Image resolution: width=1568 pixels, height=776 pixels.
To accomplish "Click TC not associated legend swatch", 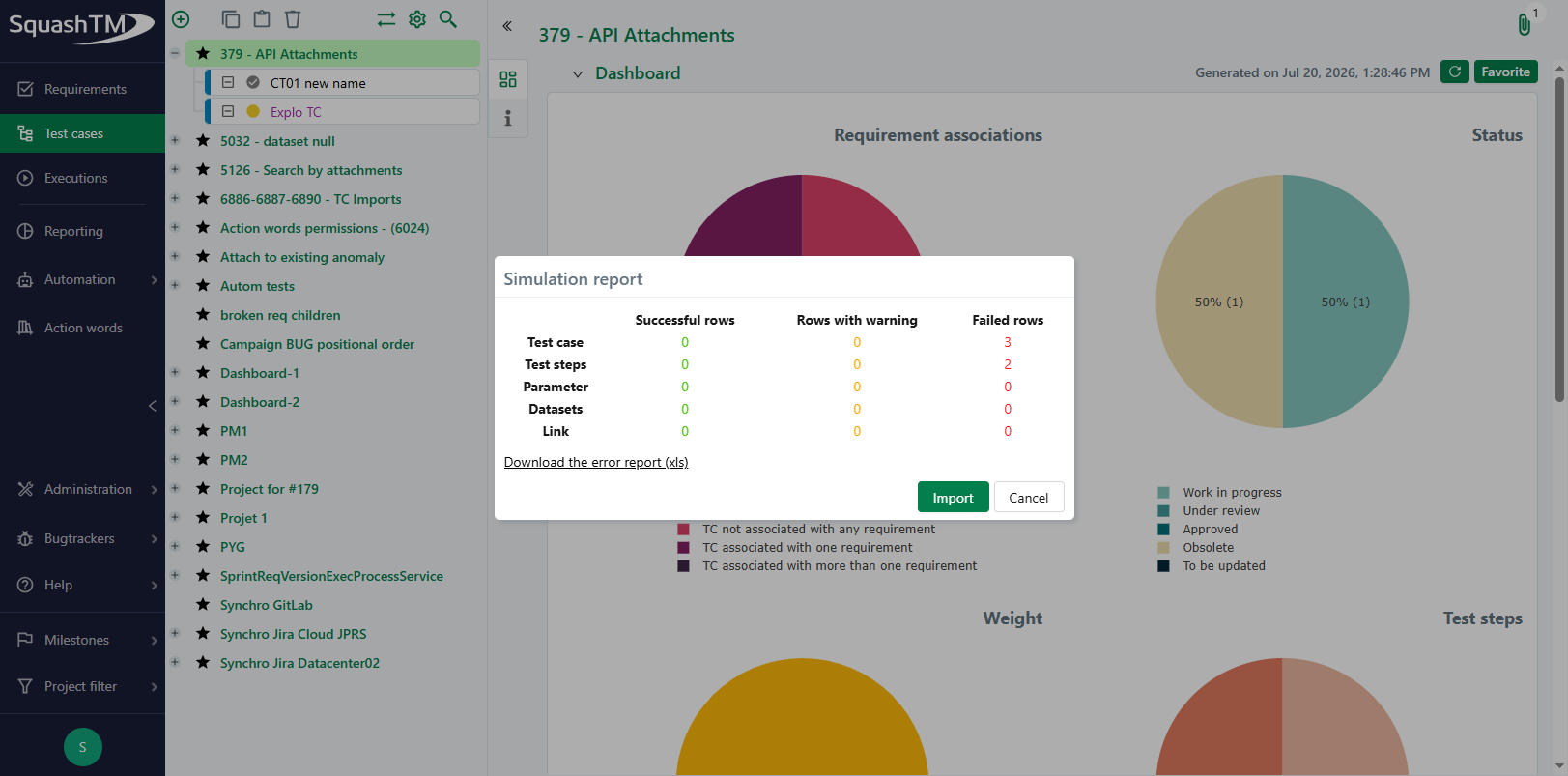I will click(x=683, y=530).
